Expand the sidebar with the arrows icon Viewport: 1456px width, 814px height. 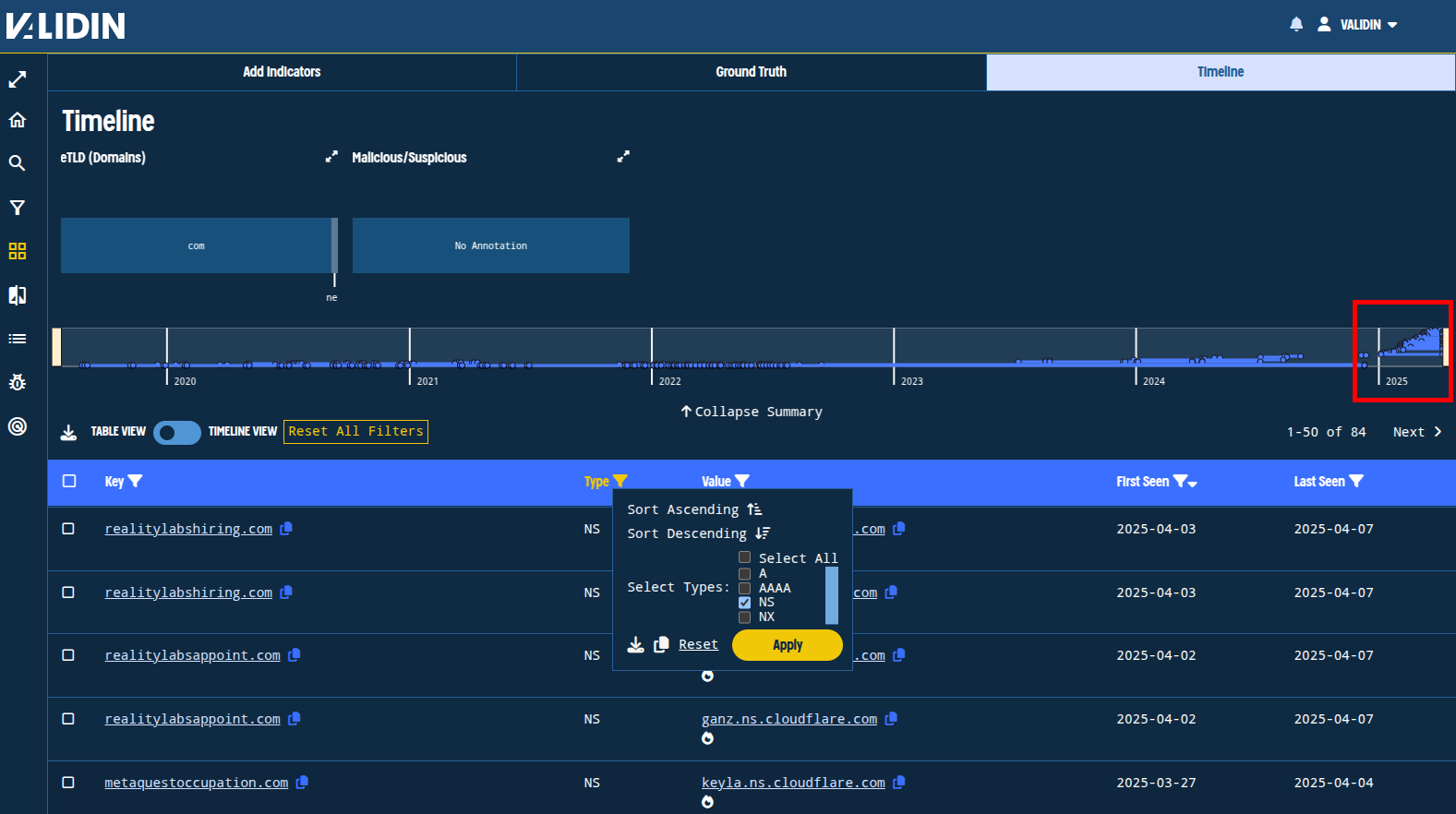[18, 80]
